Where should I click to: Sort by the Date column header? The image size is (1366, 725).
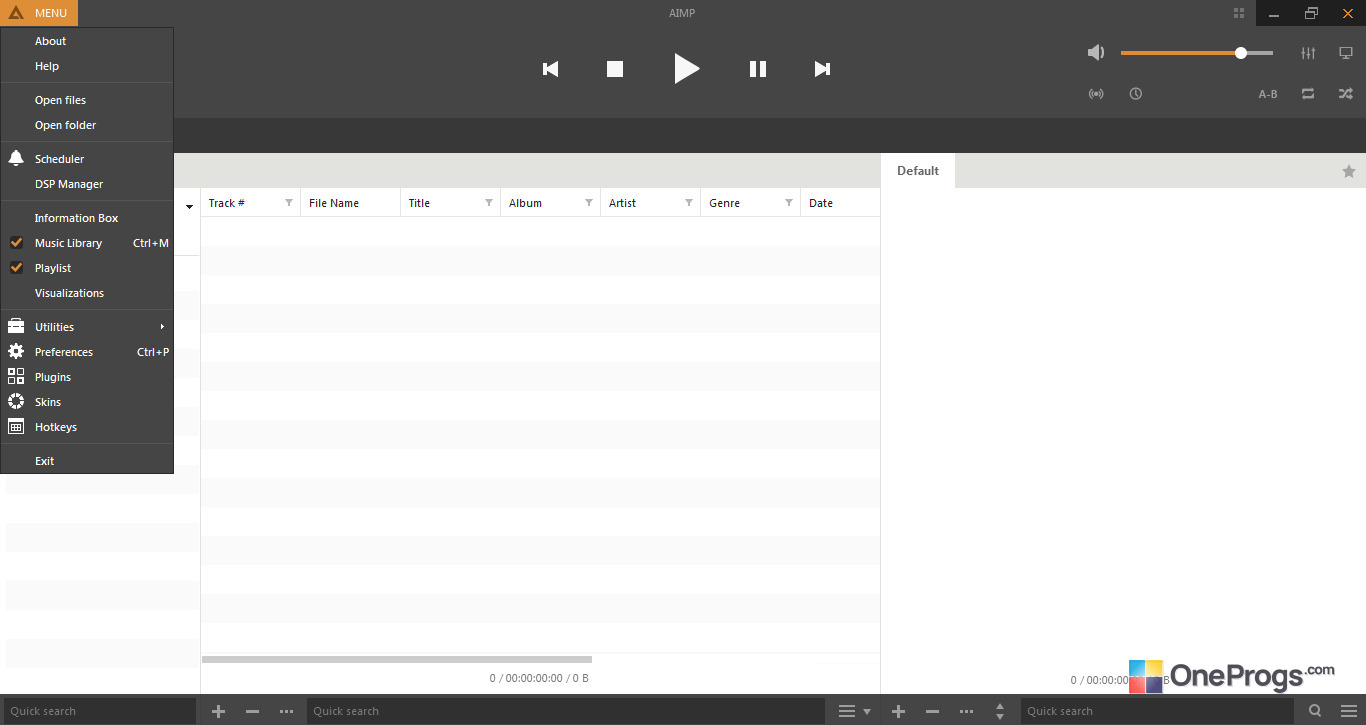(x=840, y=203)
